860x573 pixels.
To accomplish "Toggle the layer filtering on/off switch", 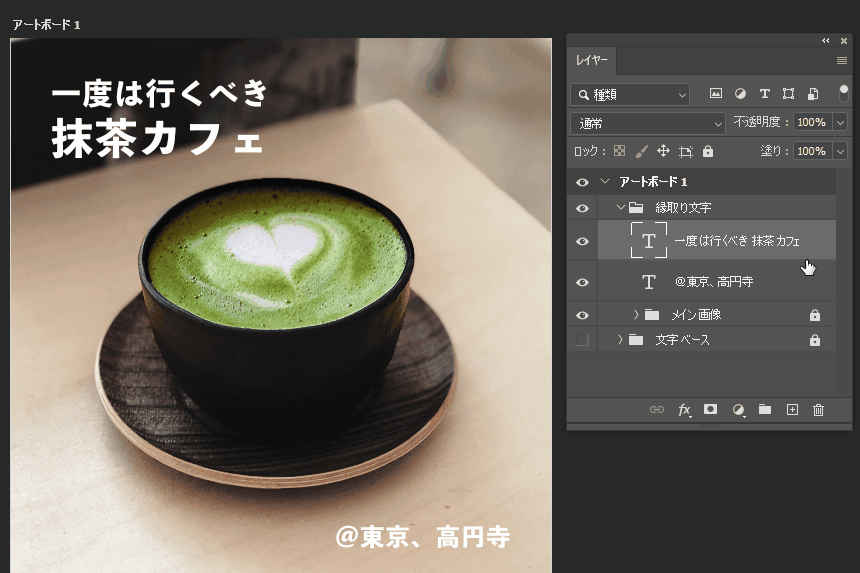I will [844, 93].
